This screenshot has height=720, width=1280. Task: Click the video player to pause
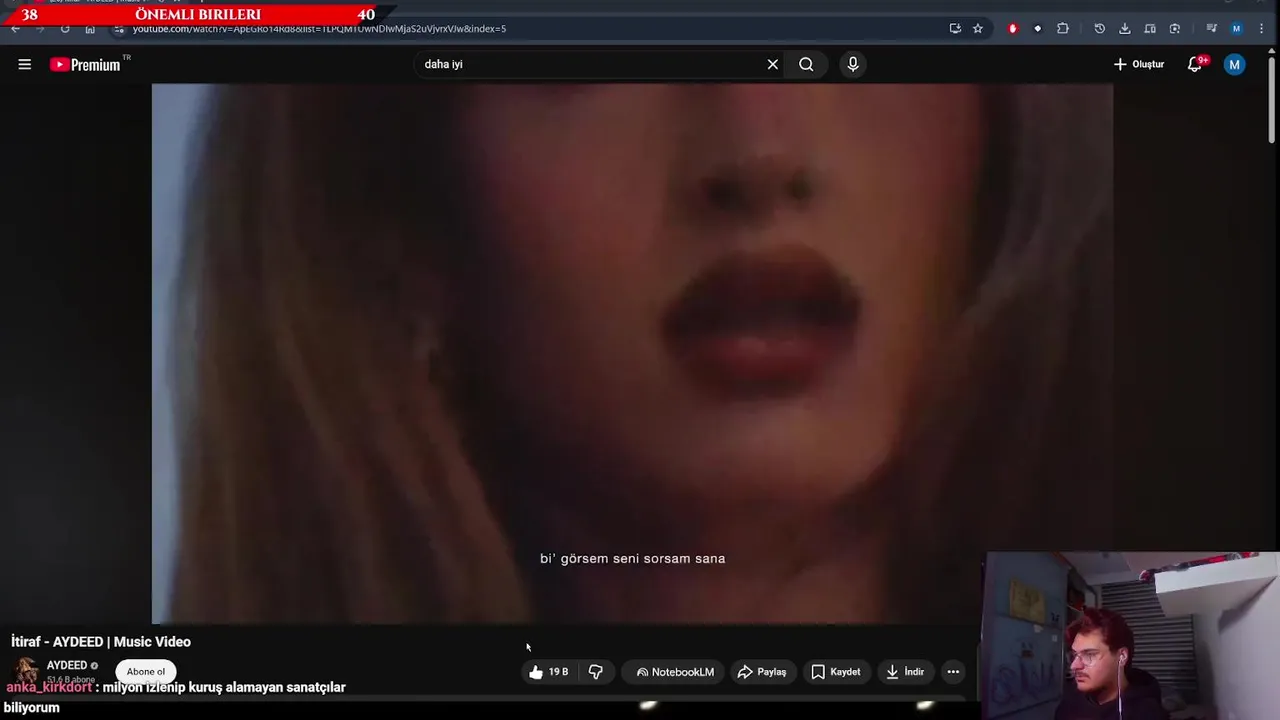632,354
